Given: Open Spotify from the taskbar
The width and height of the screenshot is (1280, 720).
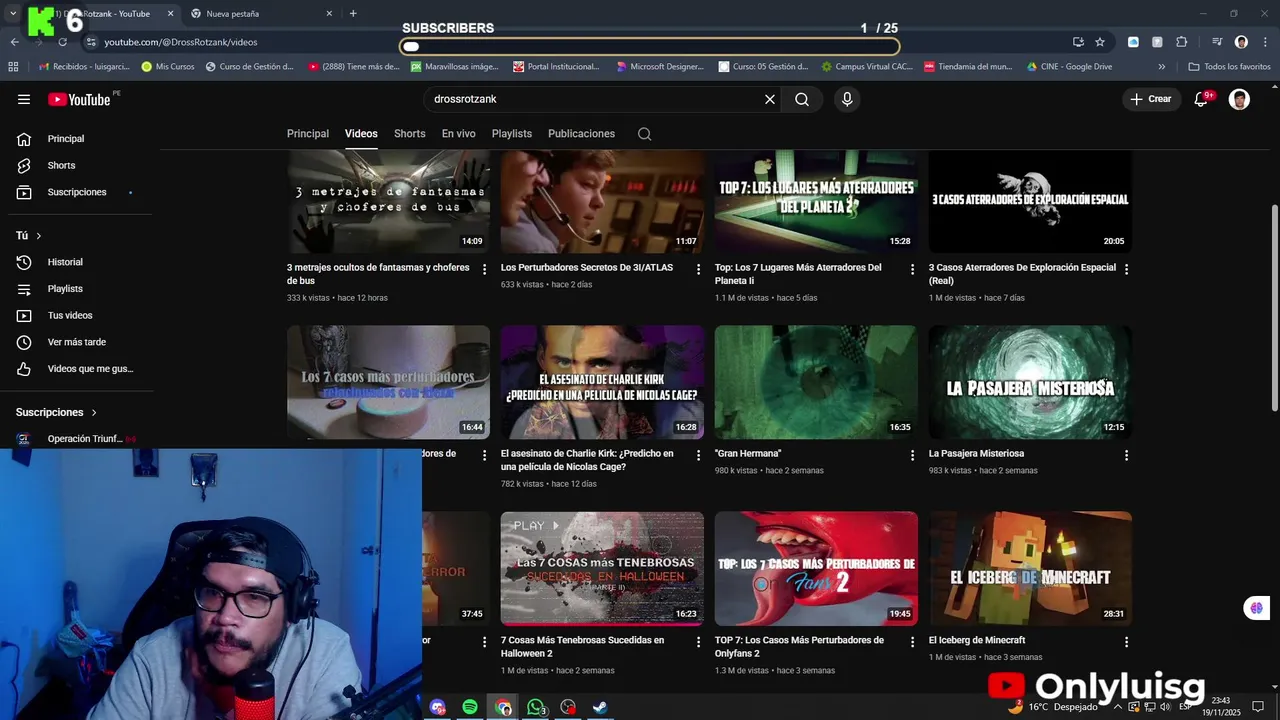Looking at the screenshot, I should click(x=470, y=707).
